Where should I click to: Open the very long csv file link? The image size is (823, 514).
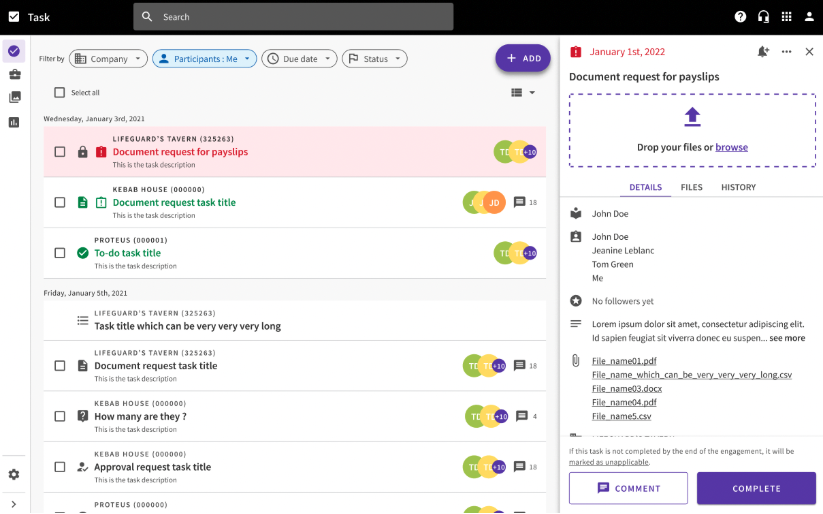tap(692, 375)
